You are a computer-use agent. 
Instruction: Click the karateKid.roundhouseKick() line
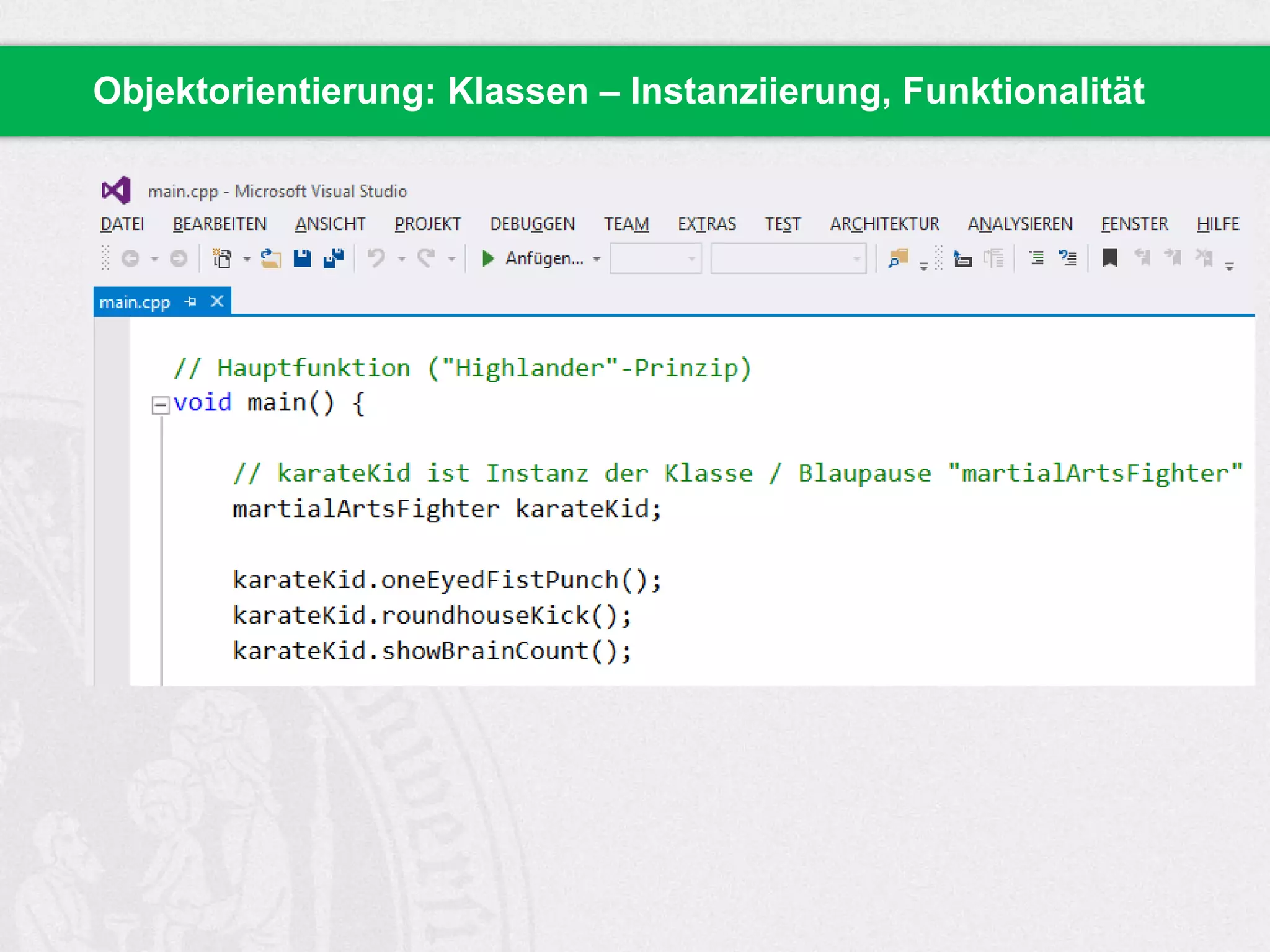pos(432,615)
